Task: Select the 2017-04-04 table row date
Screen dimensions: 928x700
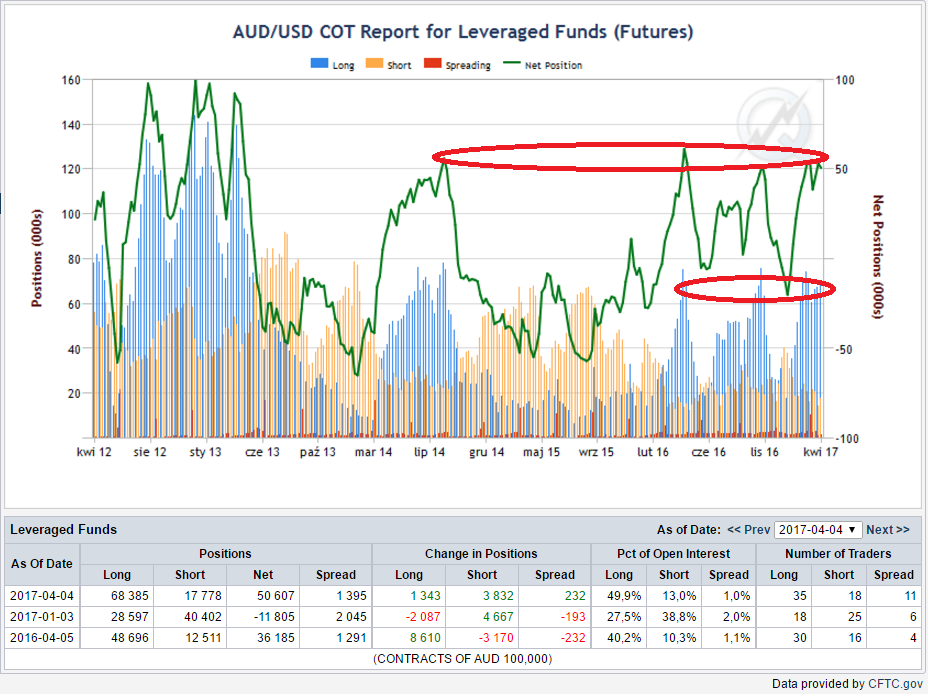Action: click(x=41, y=596)
